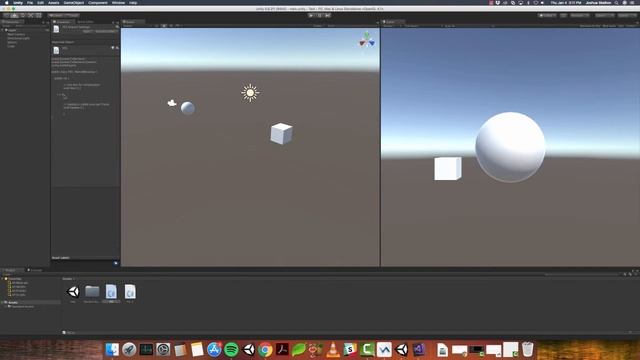Open the Game view Display dropdown
This screenshot has height=360, width=640.
pyautogui.click(x=391, y=26)
